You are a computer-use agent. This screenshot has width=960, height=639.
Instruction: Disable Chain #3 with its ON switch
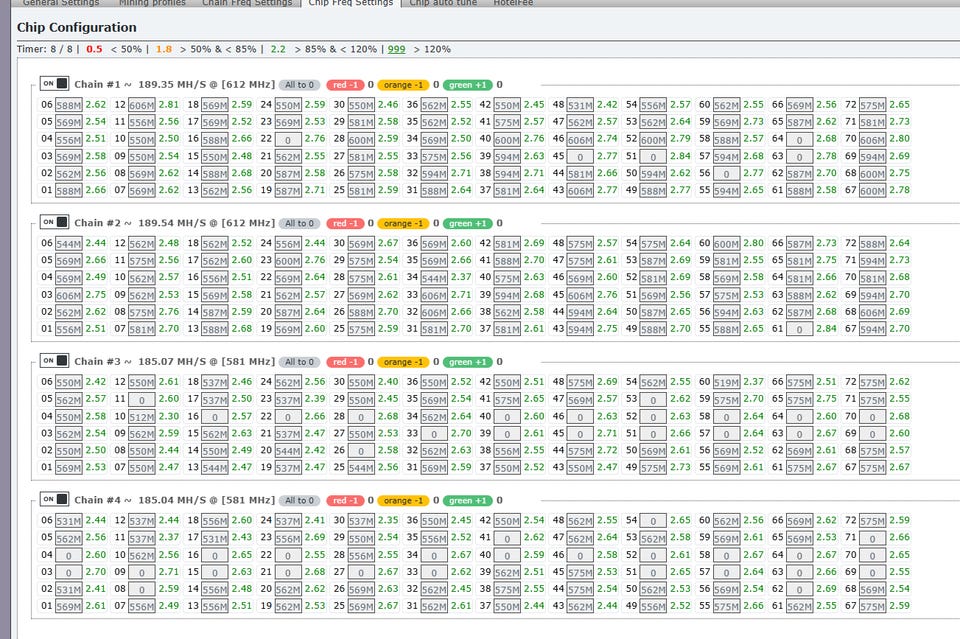coord(54,361)
